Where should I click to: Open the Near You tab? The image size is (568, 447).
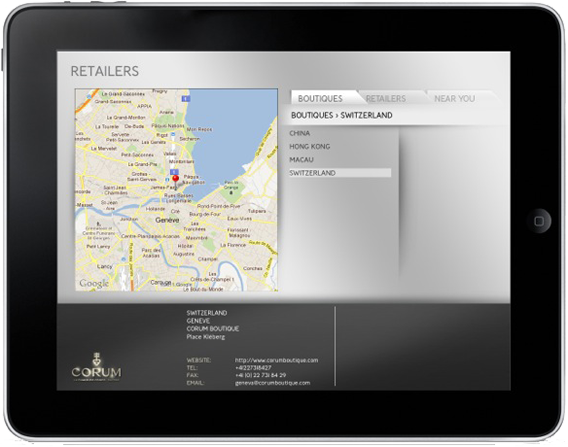(455, 99)
